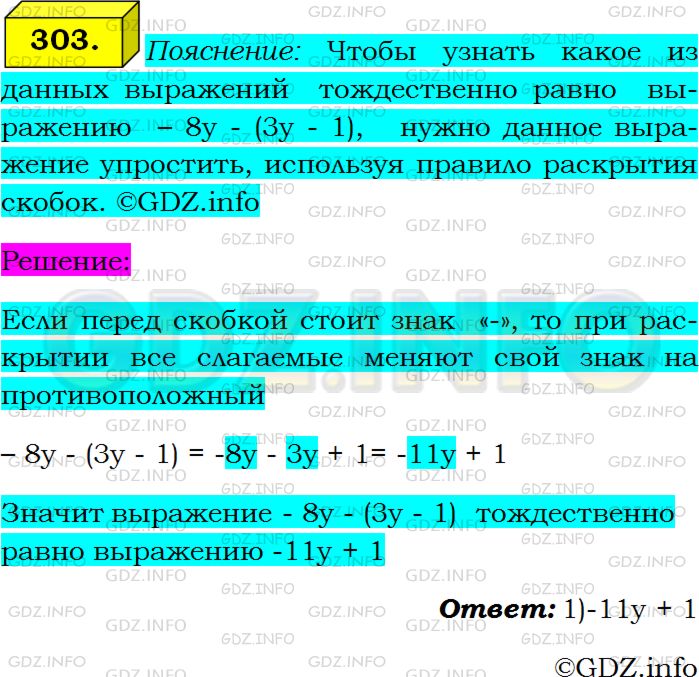Click the 'Пояснение:' heading
The width and height of the screenshot is (699, 677).
pyautogui.click(x=224, y=51)
